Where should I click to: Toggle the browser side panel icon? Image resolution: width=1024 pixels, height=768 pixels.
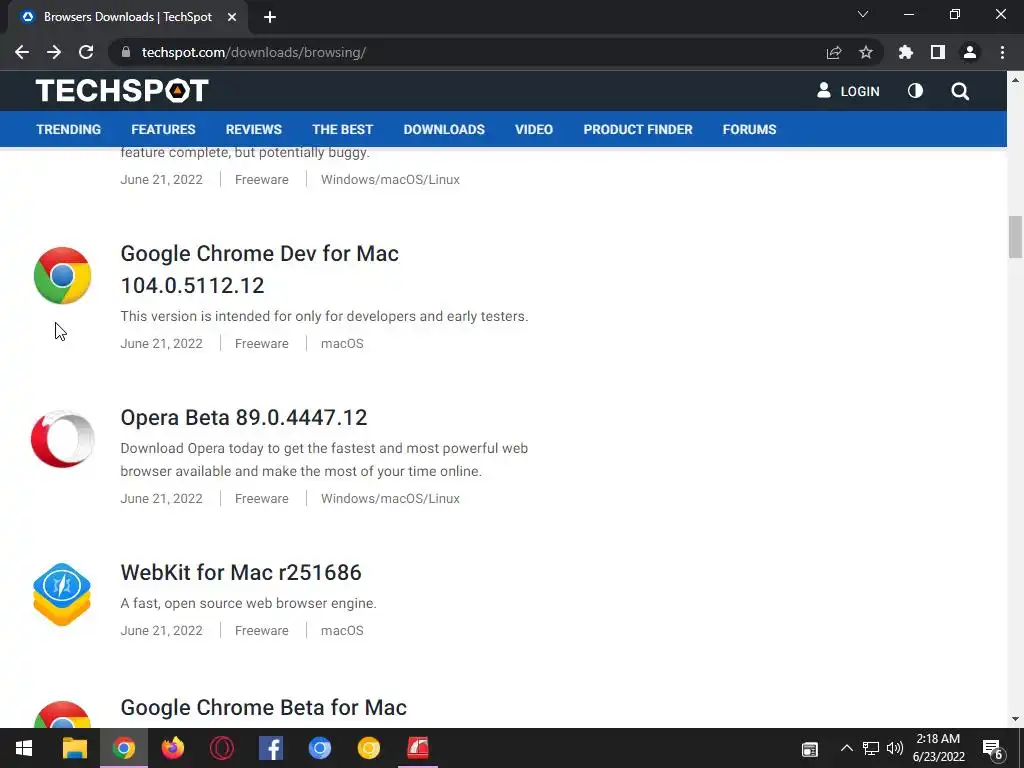click(938, 52)
